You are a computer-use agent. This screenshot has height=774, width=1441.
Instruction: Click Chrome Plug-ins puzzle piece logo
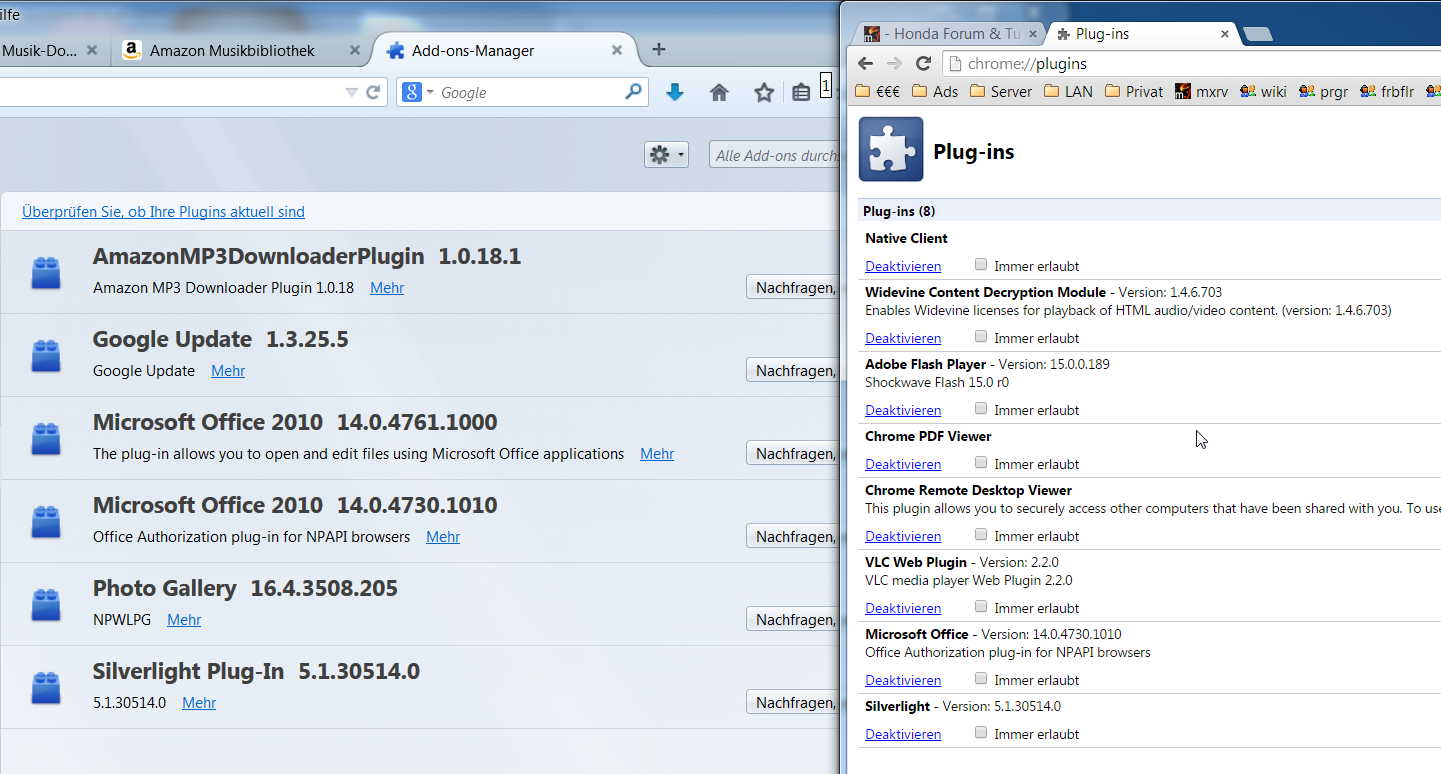point(891,149)
